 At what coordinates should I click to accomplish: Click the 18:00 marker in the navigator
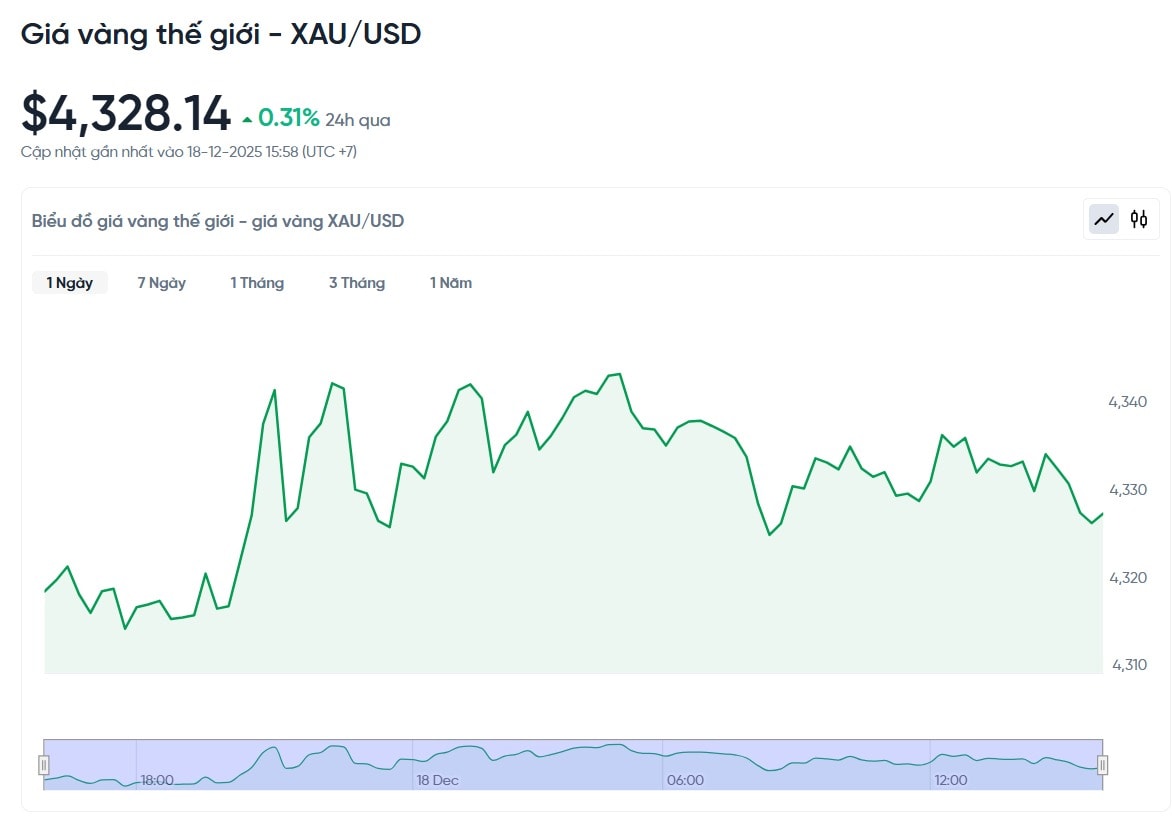157,780
